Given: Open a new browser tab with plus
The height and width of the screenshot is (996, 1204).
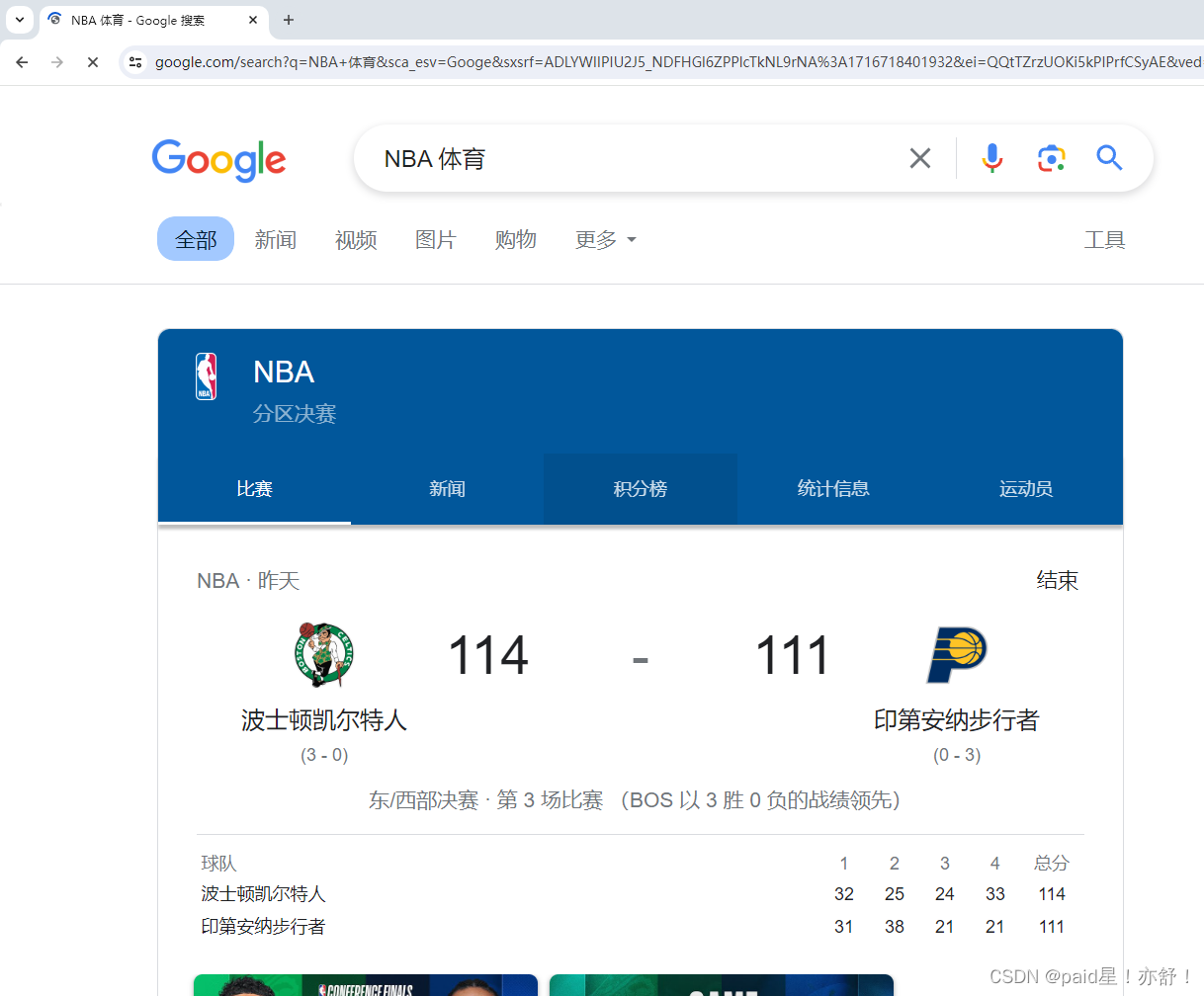Looking at the screenshot, I should point(289,20).
